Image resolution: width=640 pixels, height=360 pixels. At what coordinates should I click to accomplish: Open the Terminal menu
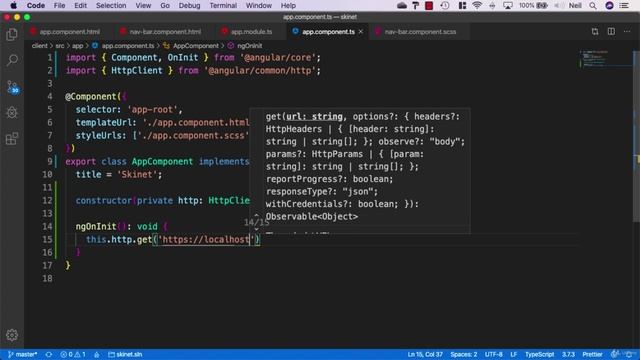pyautogui.click(x=223, y=5)
